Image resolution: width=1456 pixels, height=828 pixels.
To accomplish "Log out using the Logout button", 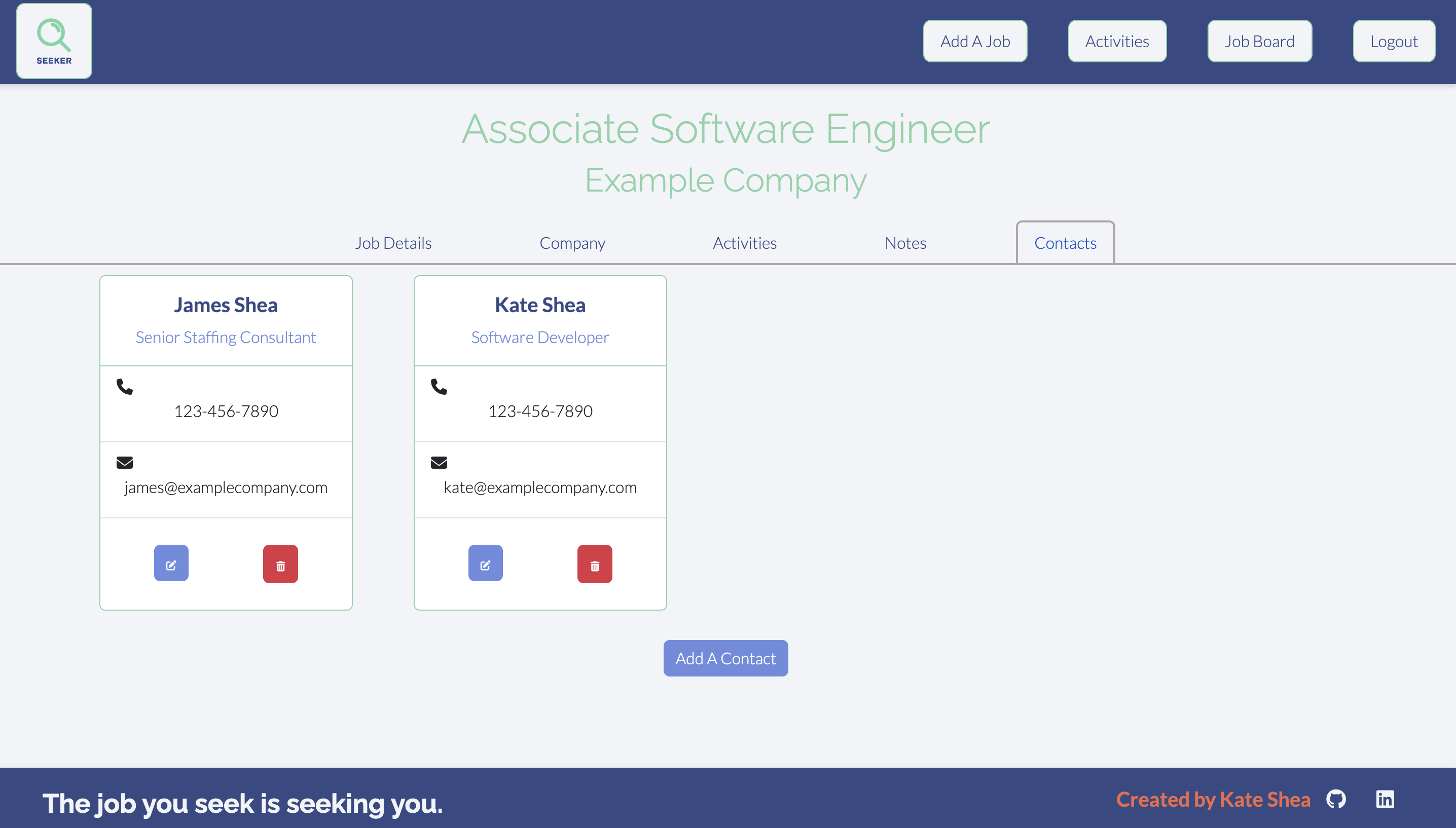I will pyautogui.click(x=1394, y=41).
